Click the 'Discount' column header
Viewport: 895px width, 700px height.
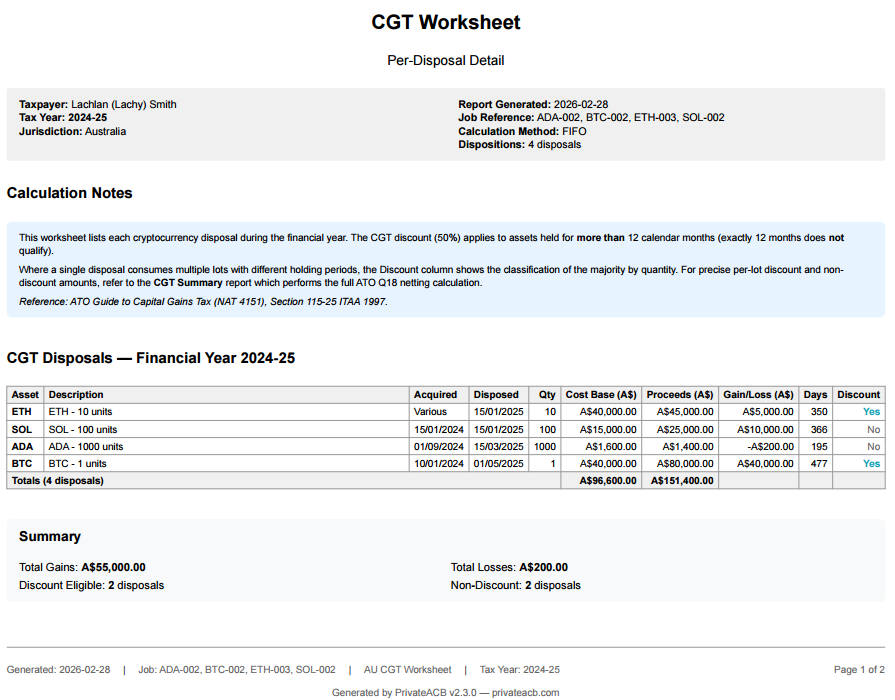858,395
